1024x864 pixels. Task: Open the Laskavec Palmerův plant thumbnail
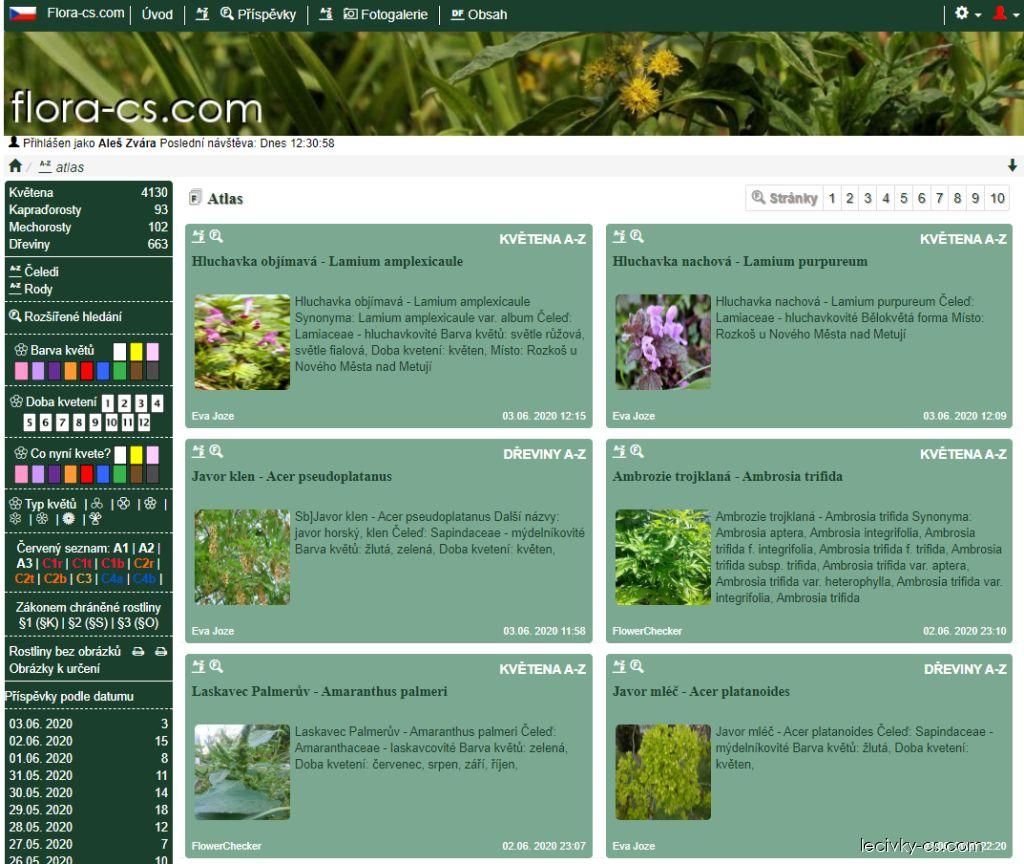242,772
